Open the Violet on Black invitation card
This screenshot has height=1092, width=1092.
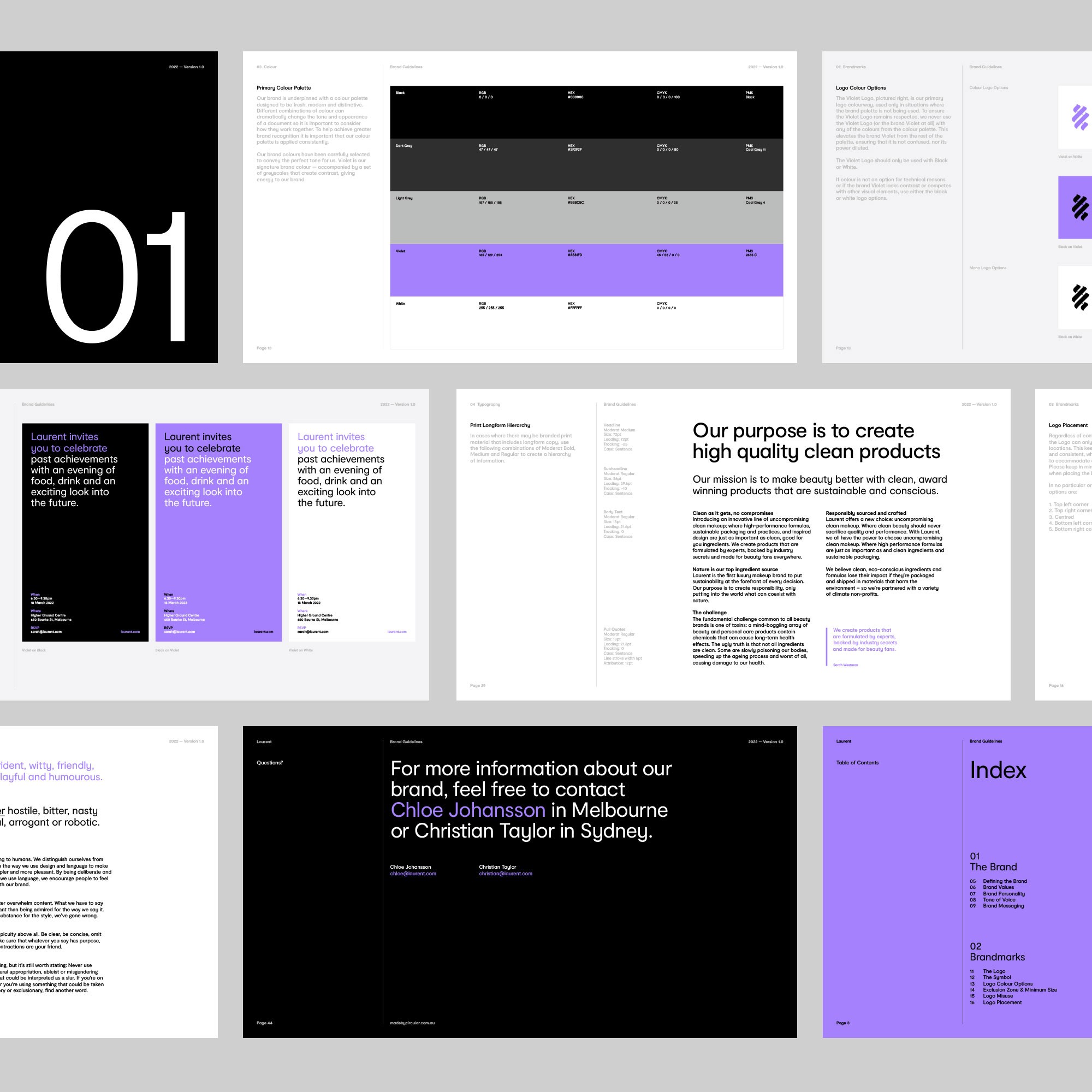85,532
